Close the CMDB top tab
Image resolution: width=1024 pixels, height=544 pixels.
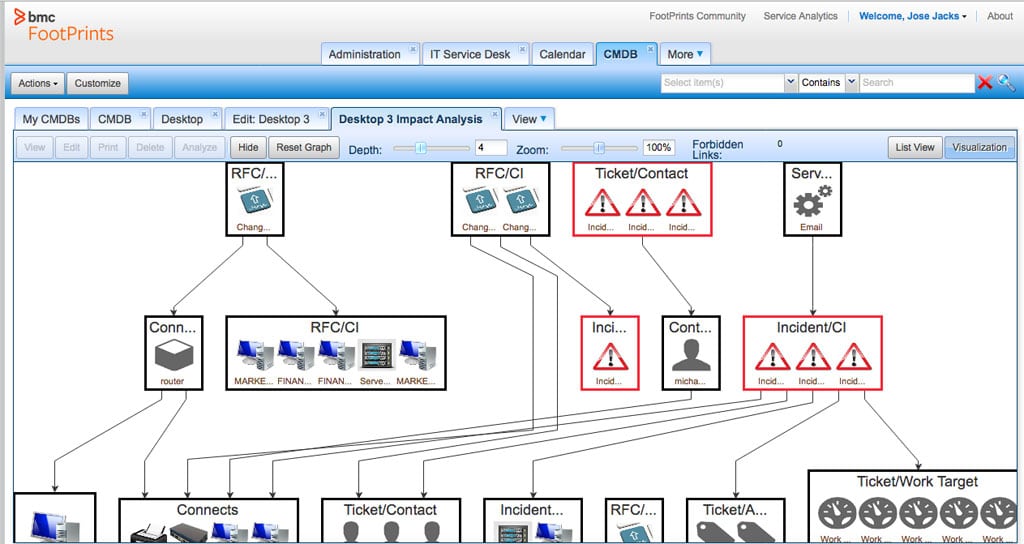click(650, 48)
